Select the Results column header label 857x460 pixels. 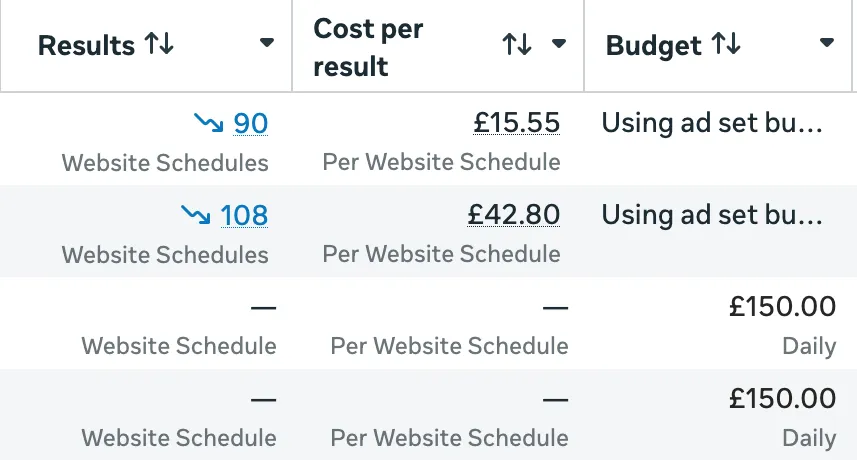tap(86, 45)
